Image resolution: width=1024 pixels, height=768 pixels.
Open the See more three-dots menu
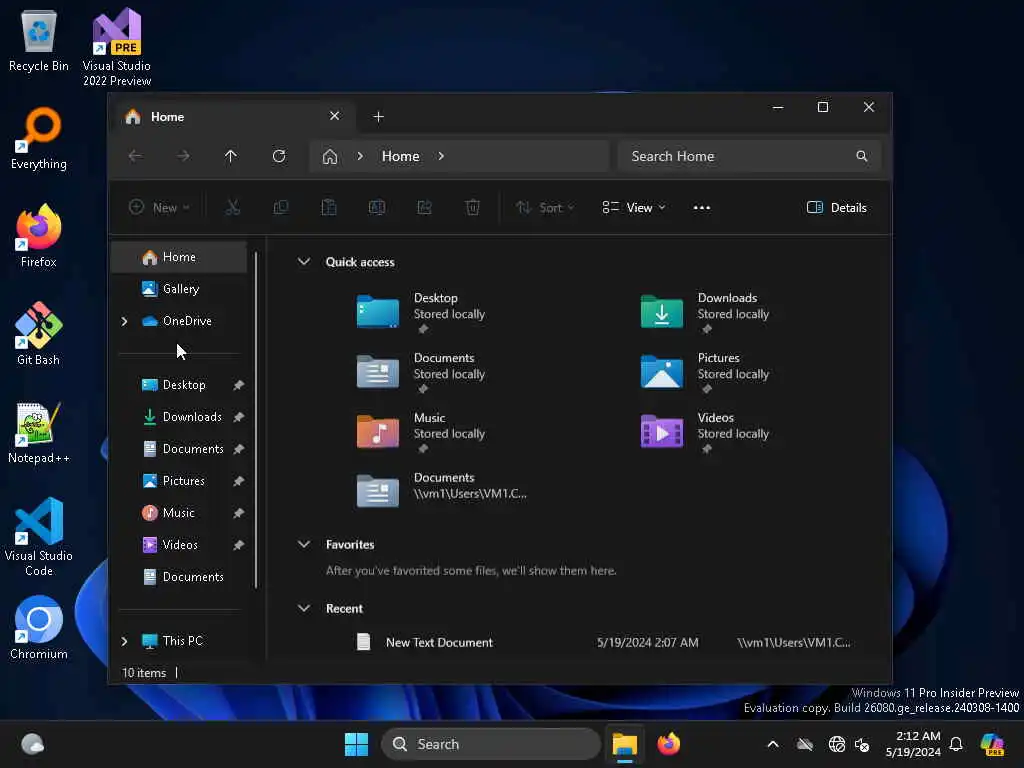[701, 208]
